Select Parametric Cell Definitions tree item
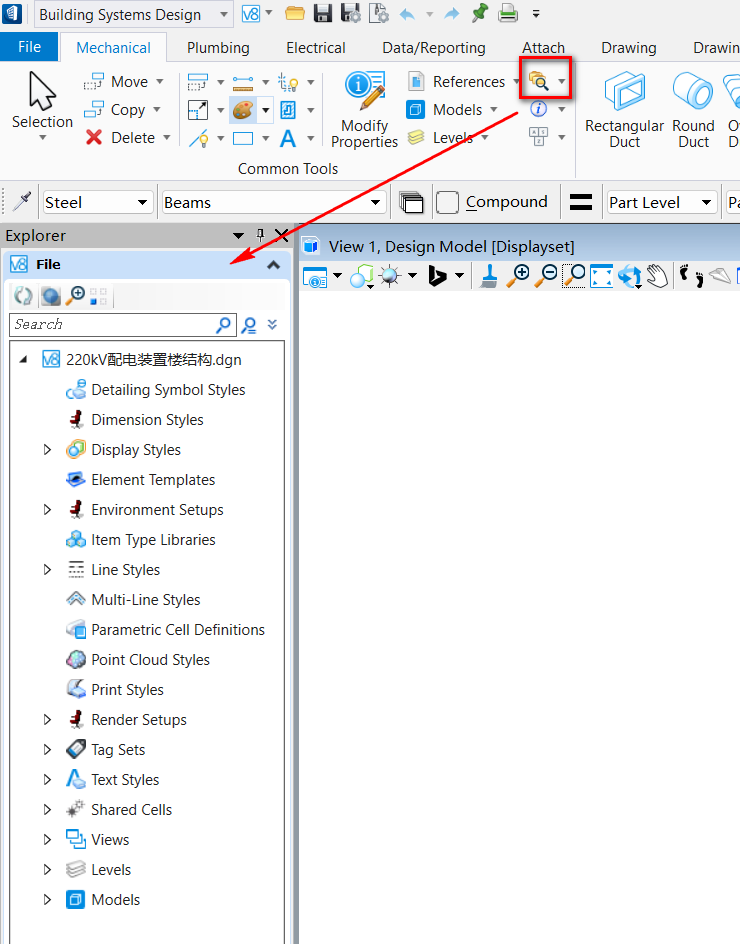 (165, 630)
